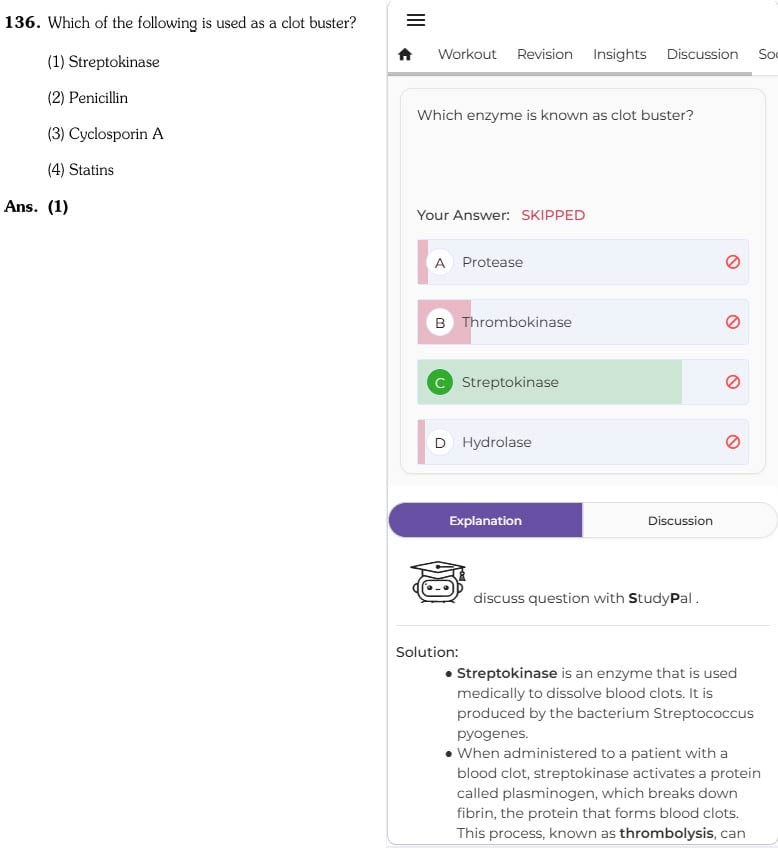Screen dimensions: 778x848
Task: Click discuss question with StudyPal link
Action: click(x=586, y=598)
